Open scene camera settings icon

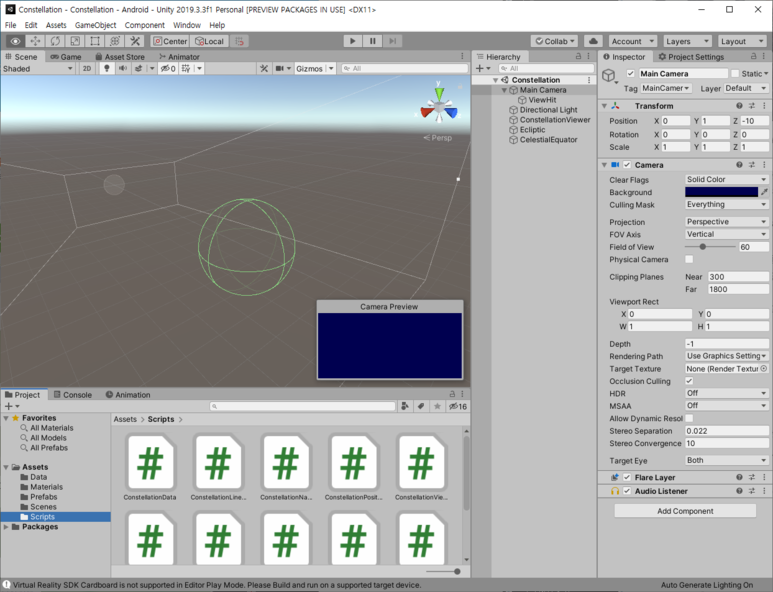pyautogui.click(x=282, y=69)
